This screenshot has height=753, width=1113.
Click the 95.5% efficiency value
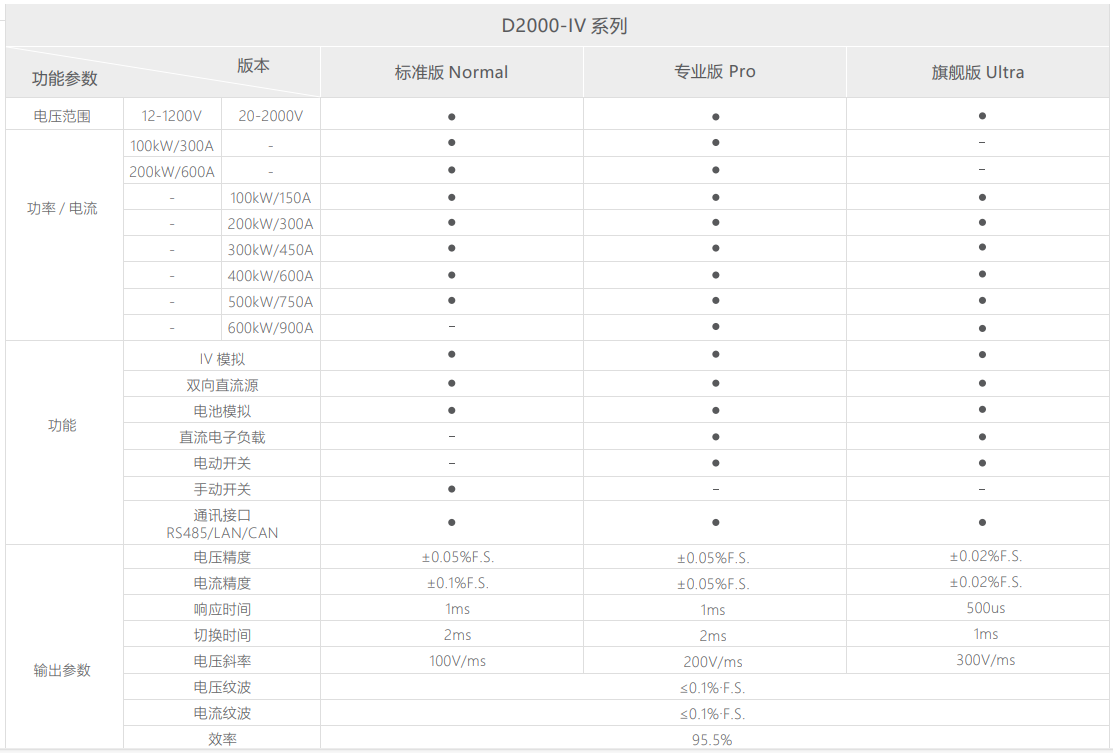tap(712, 740)
